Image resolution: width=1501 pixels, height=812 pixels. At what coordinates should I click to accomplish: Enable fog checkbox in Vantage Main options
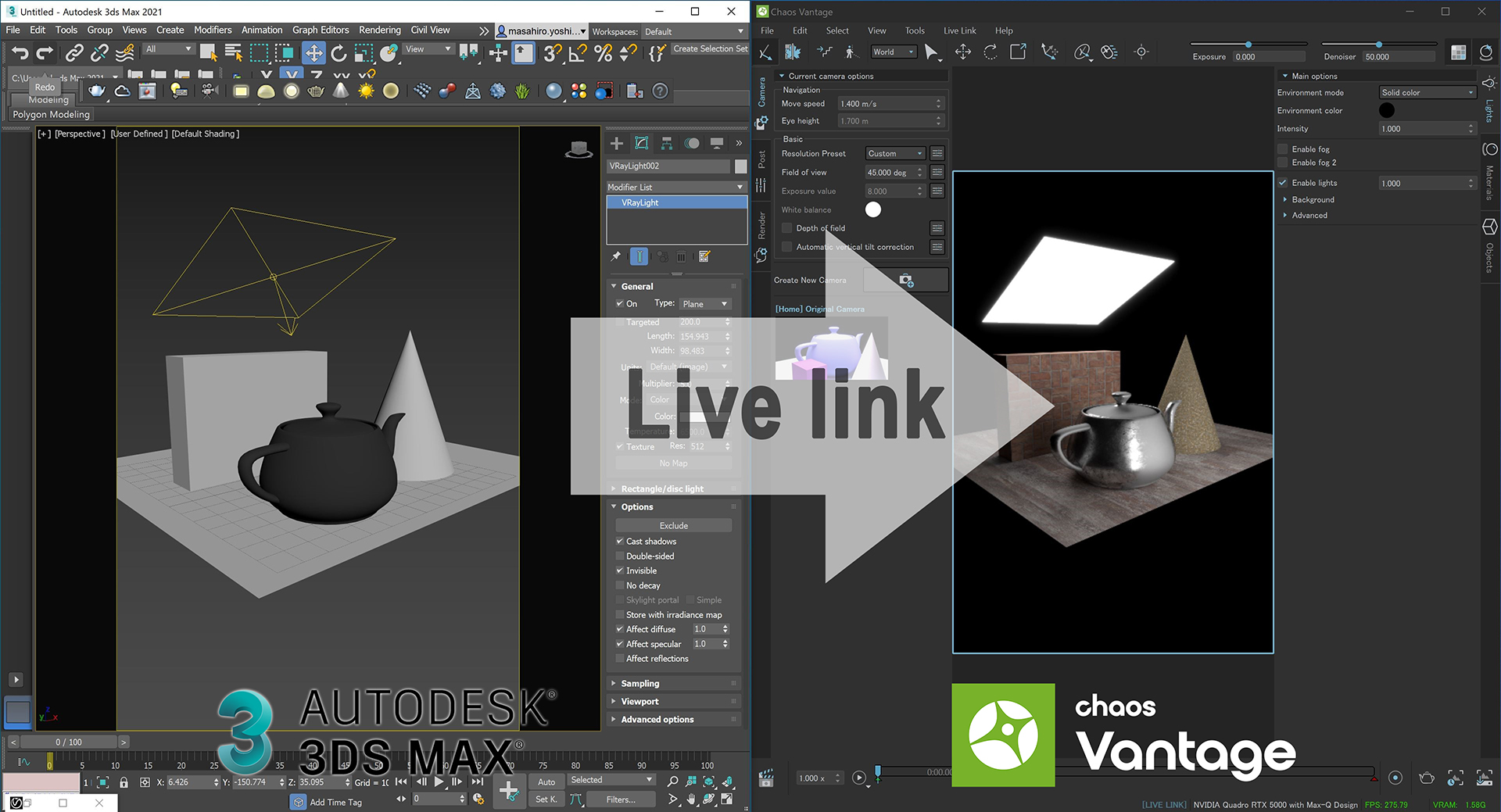tap(1283, 148)
